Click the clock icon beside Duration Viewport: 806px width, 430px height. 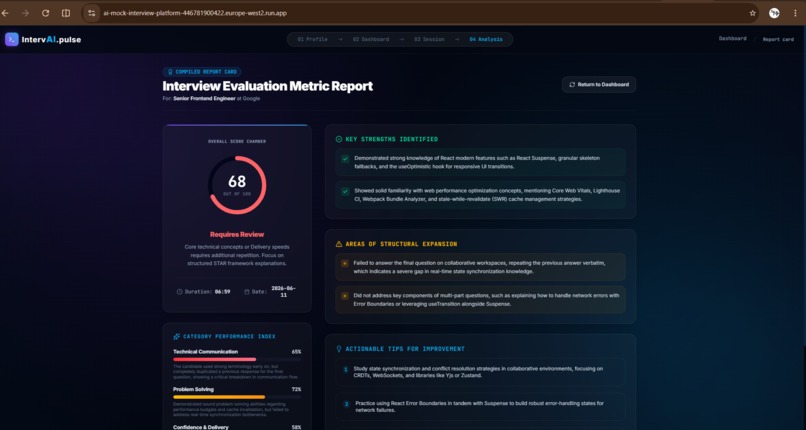pos(179,292)
